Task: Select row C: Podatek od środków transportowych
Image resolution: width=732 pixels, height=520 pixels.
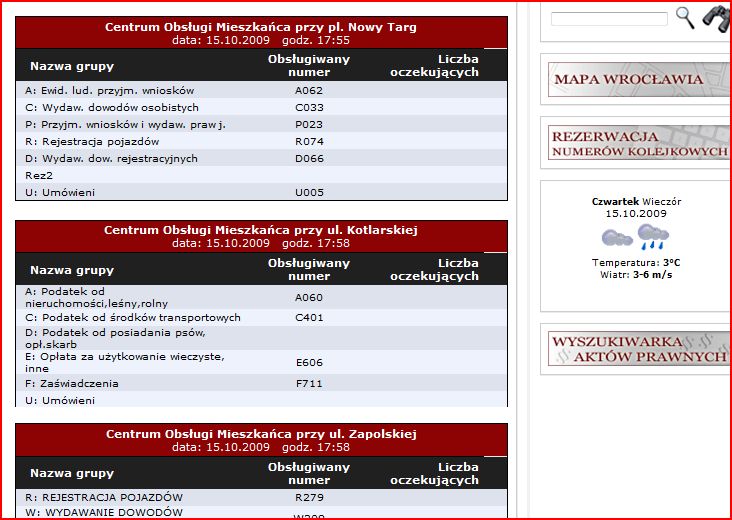Action: 261,317
